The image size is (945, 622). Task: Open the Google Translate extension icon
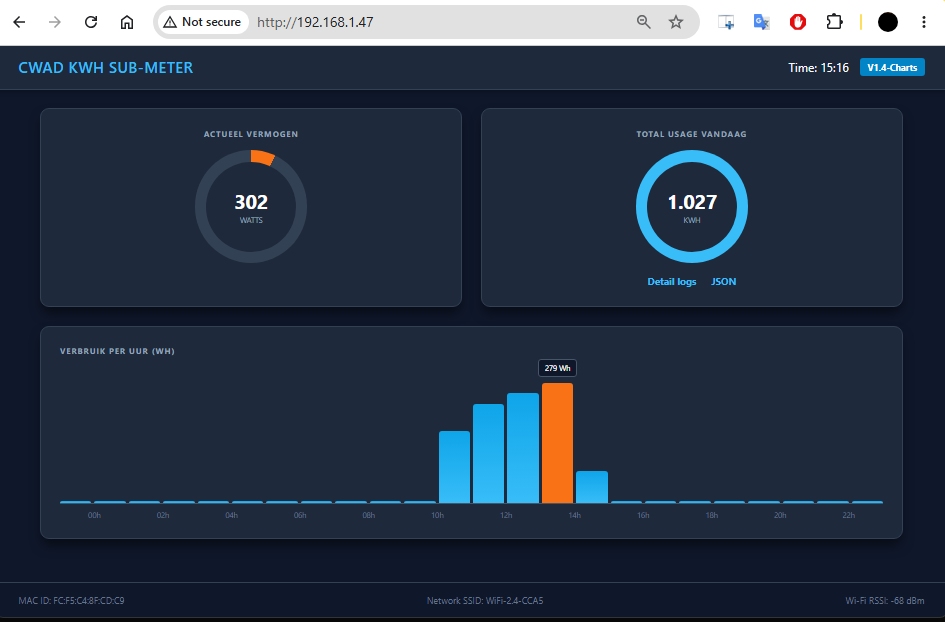[x=762, y=22]
